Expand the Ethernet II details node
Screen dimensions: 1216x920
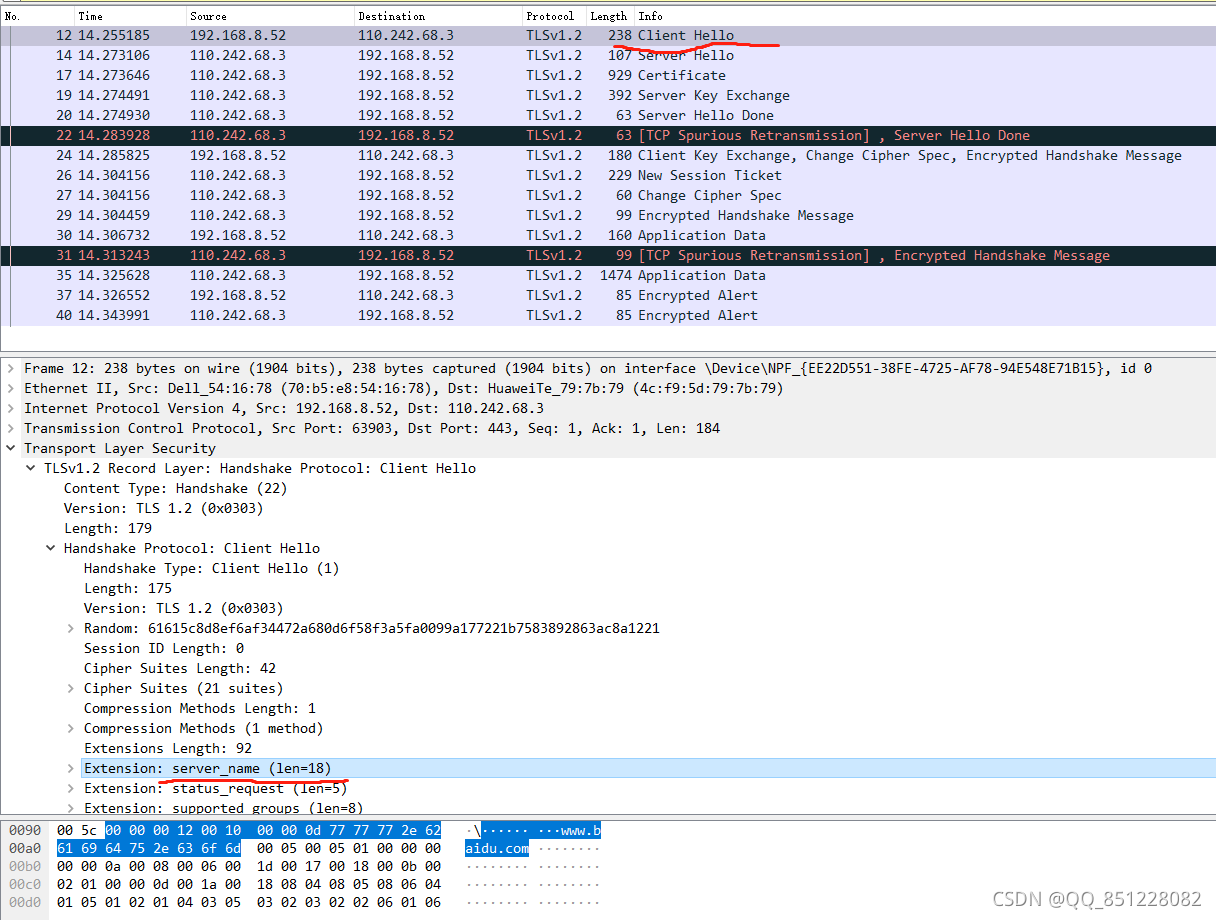click(11, 388)
